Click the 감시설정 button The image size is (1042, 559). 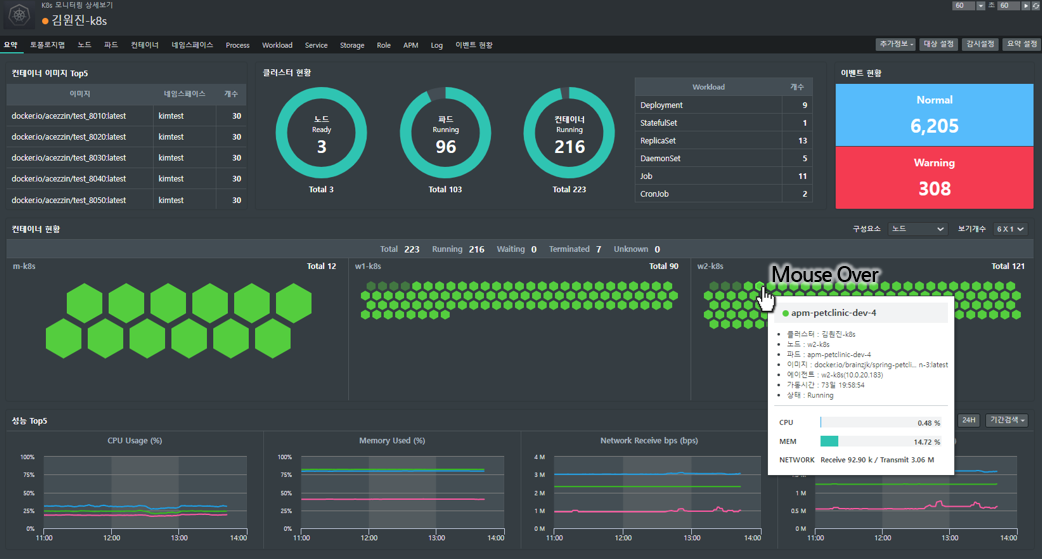980,44
